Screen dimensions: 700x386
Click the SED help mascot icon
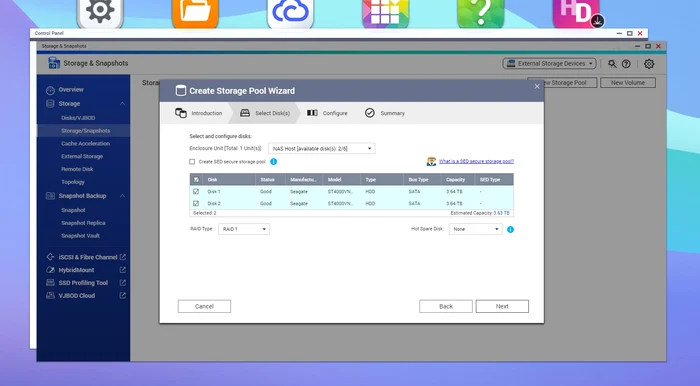click(431, 162)
